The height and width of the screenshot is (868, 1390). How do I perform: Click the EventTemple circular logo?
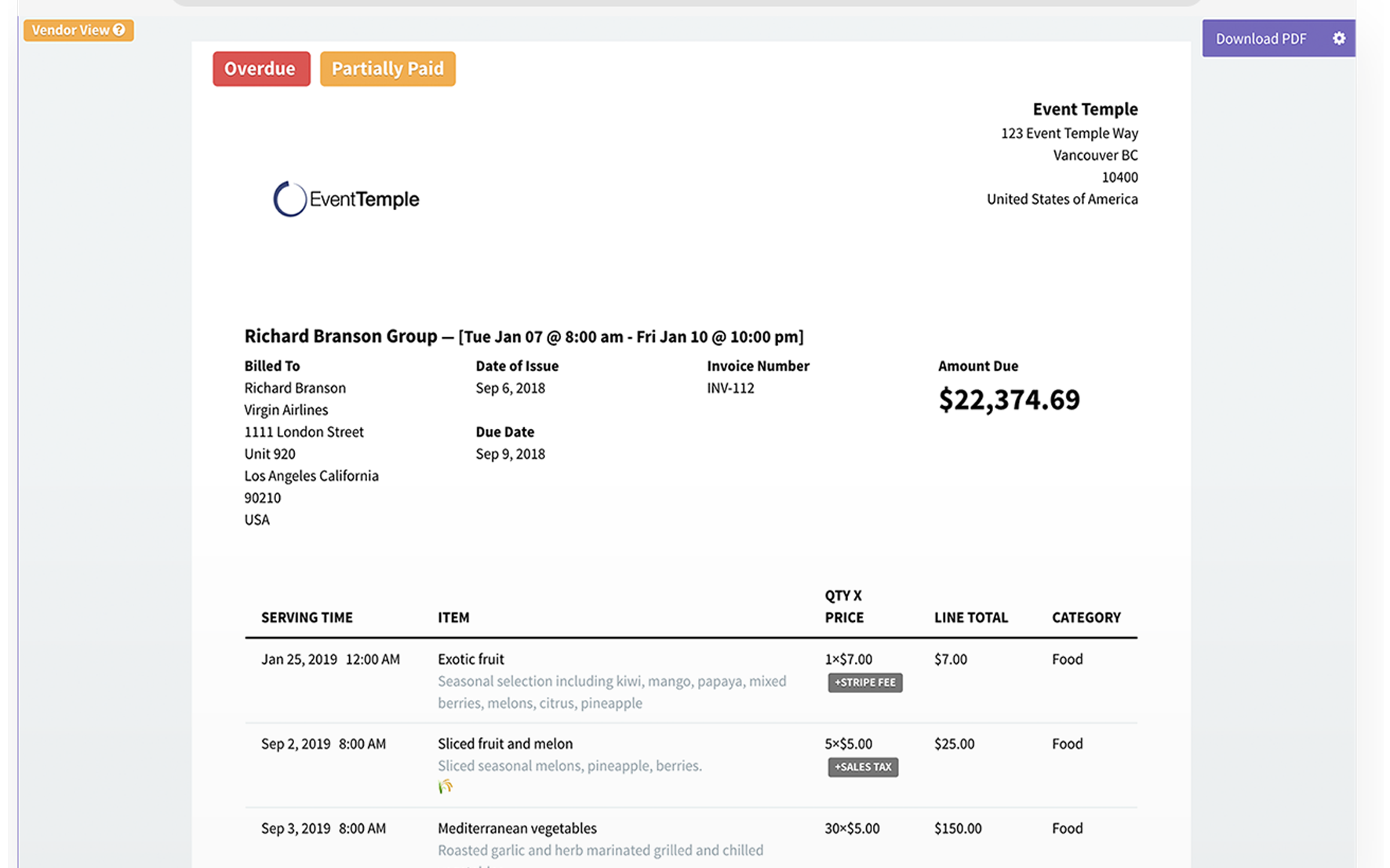point(289,199)
